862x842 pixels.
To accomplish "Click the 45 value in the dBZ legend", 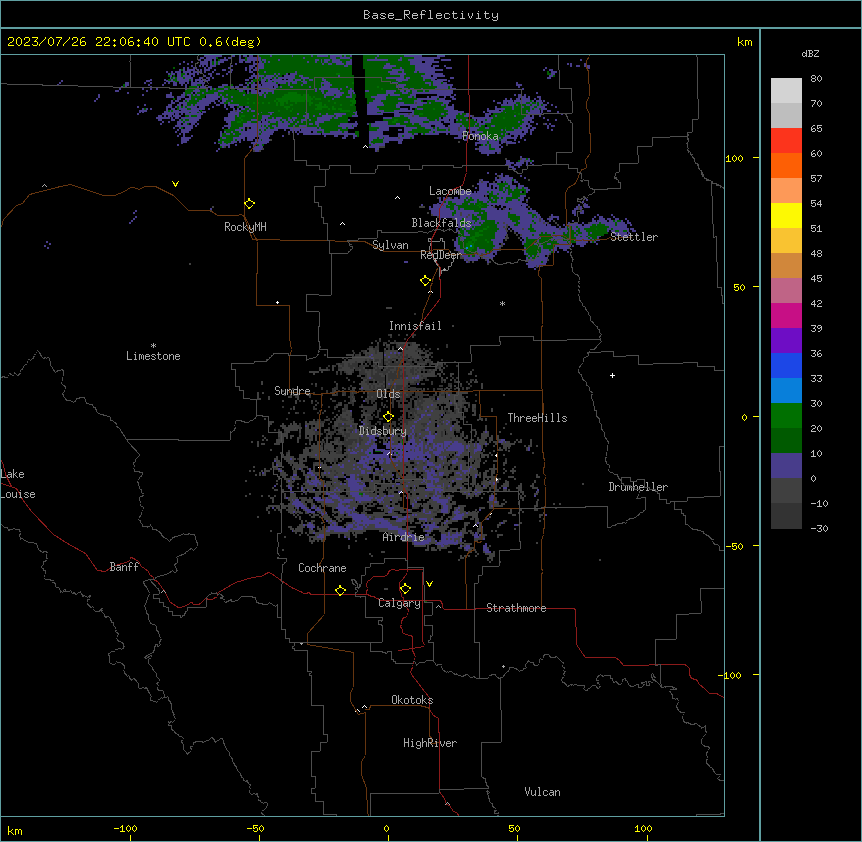I will point(816,279).
